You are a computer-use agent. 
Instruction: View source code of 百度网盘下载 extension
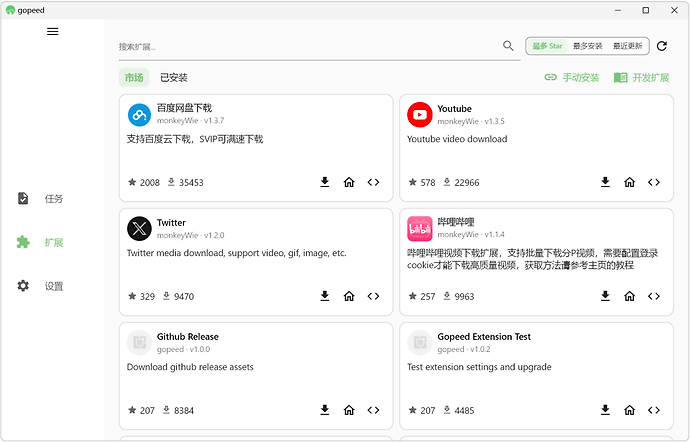[x=373, y=182]
